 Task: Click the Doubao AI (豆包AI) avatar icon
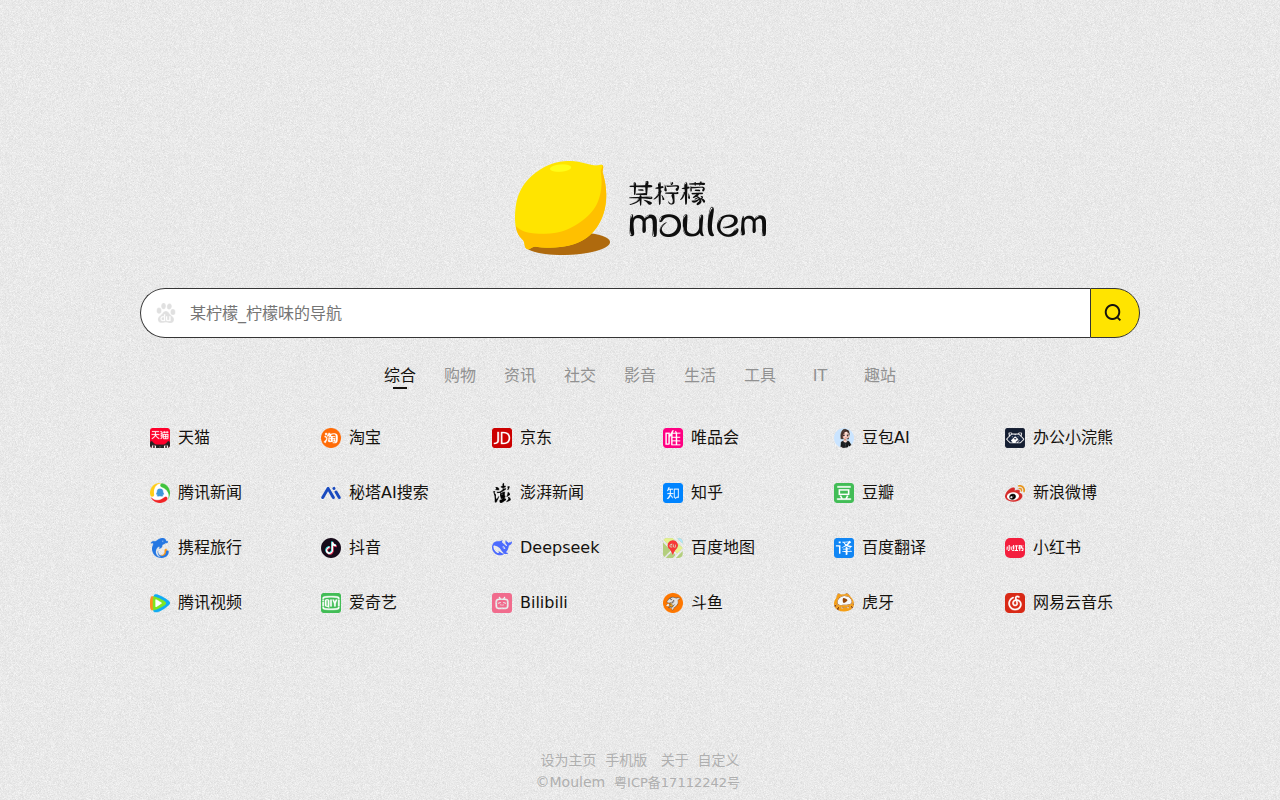click(844, 438)
